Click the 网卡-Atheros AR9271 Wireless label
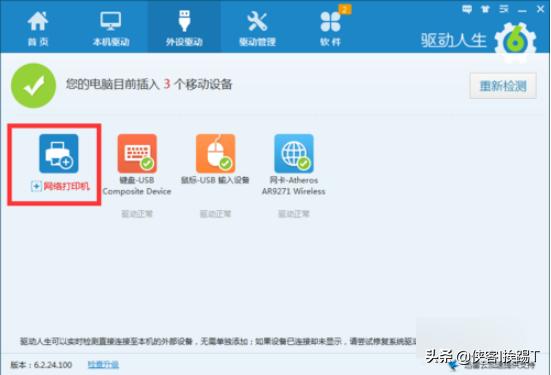This screenshot has height=375, width=551. click(293, 186)
